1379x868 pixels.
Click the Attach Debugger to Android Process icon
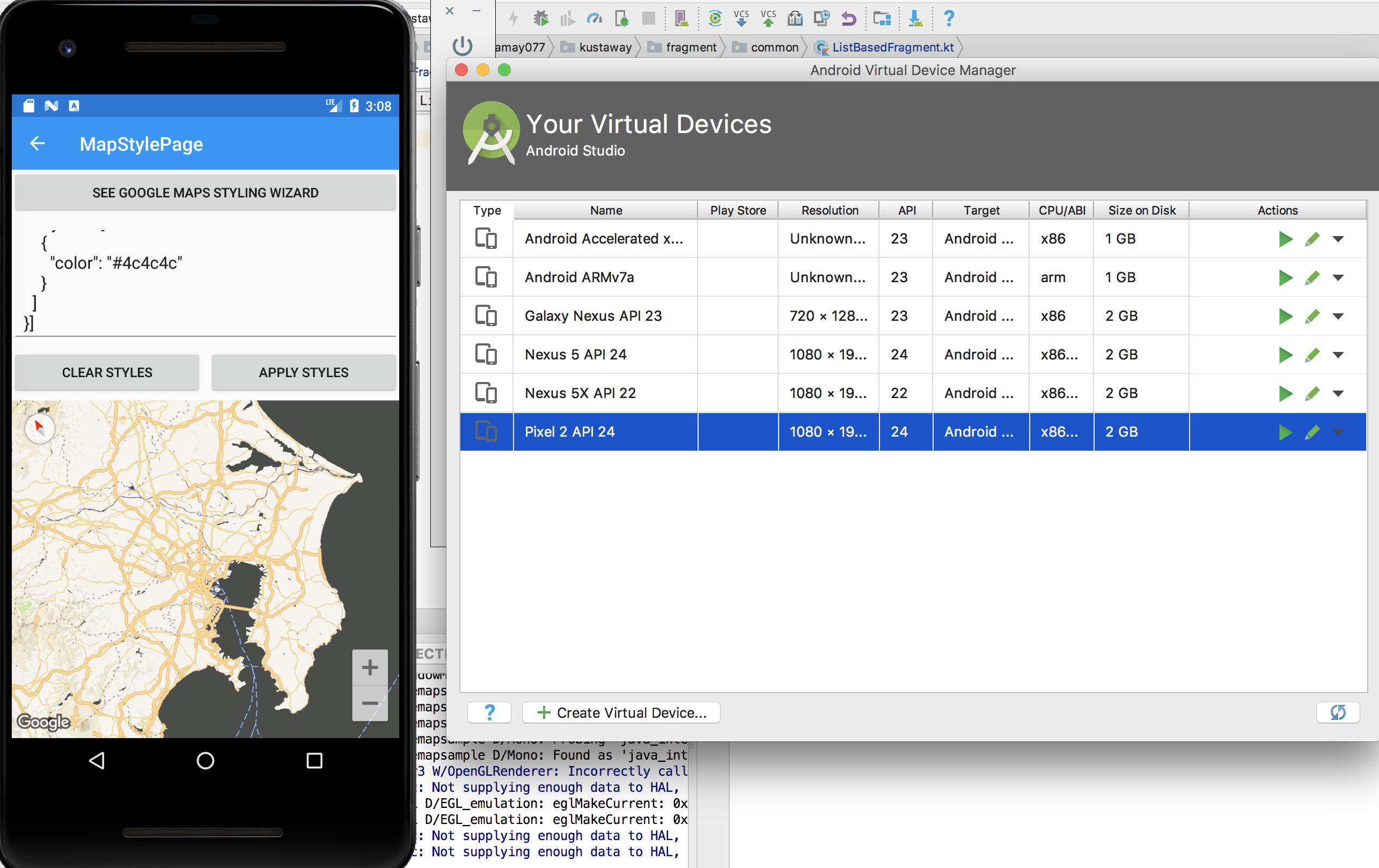[622, 18]
